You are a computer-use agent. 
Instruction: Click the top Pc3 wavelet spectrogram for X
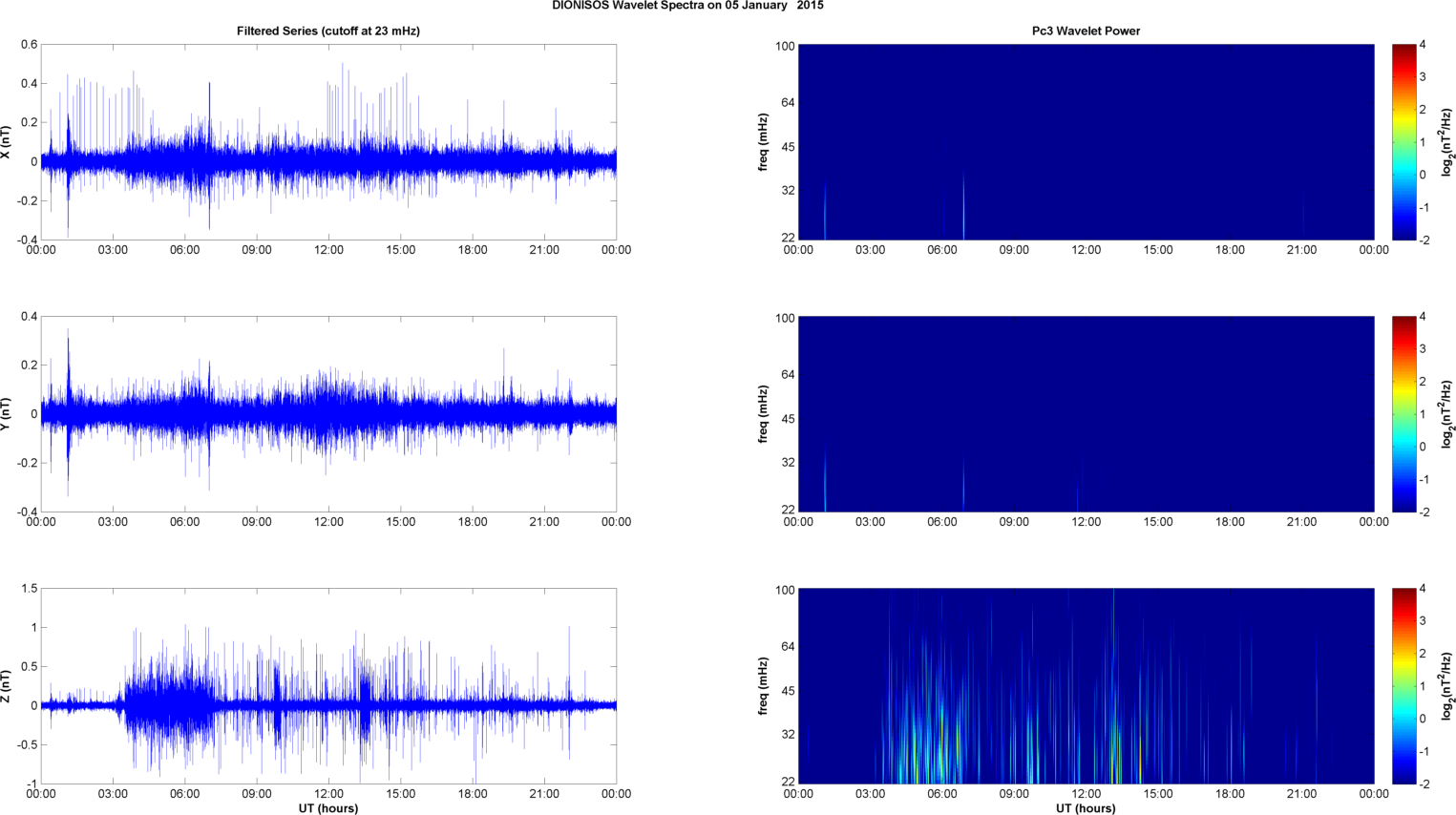[1086, 142]
